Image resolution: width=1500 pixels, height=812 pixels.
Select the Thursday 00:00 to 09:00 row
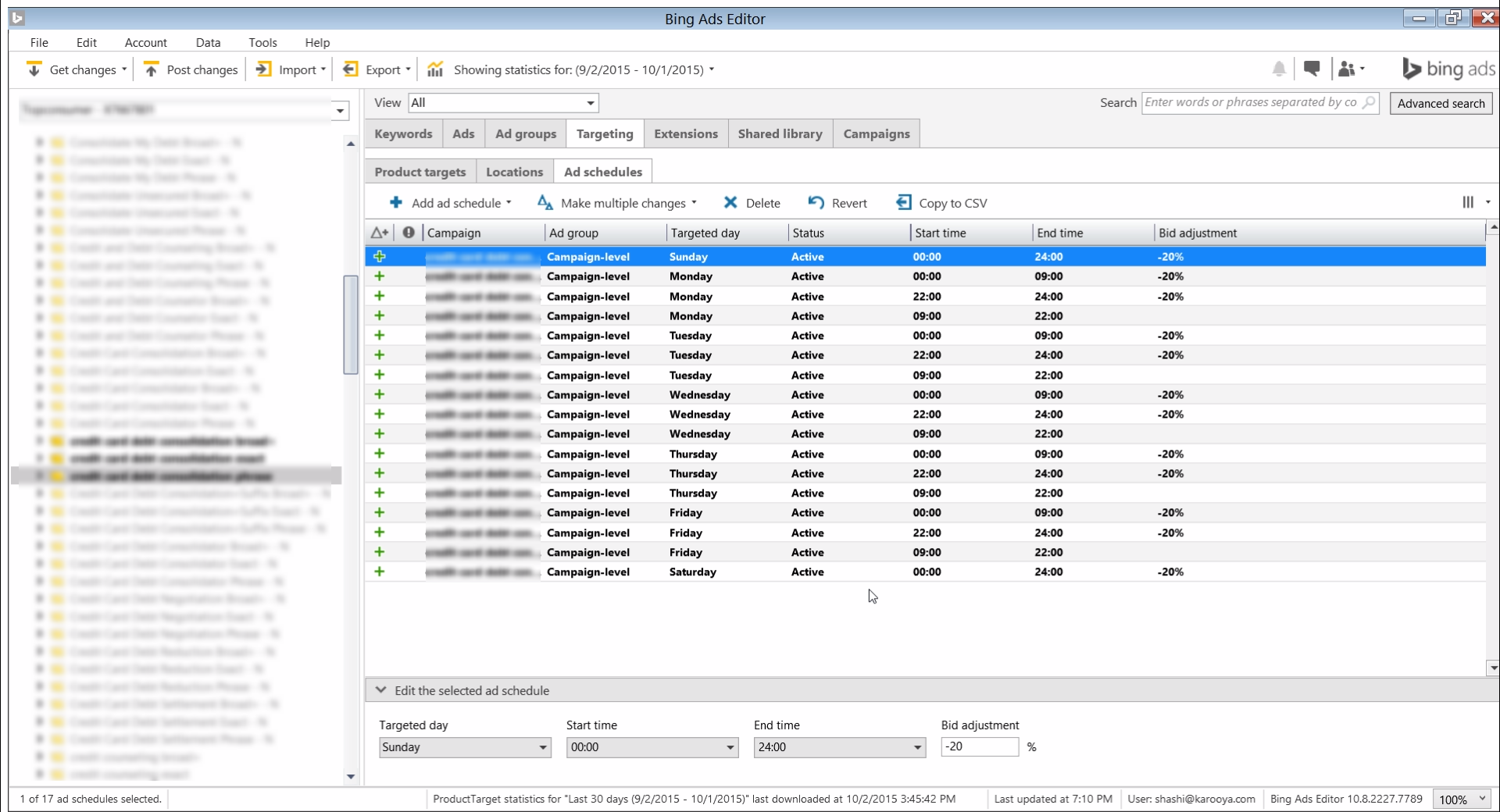click(x=925, y=454)
